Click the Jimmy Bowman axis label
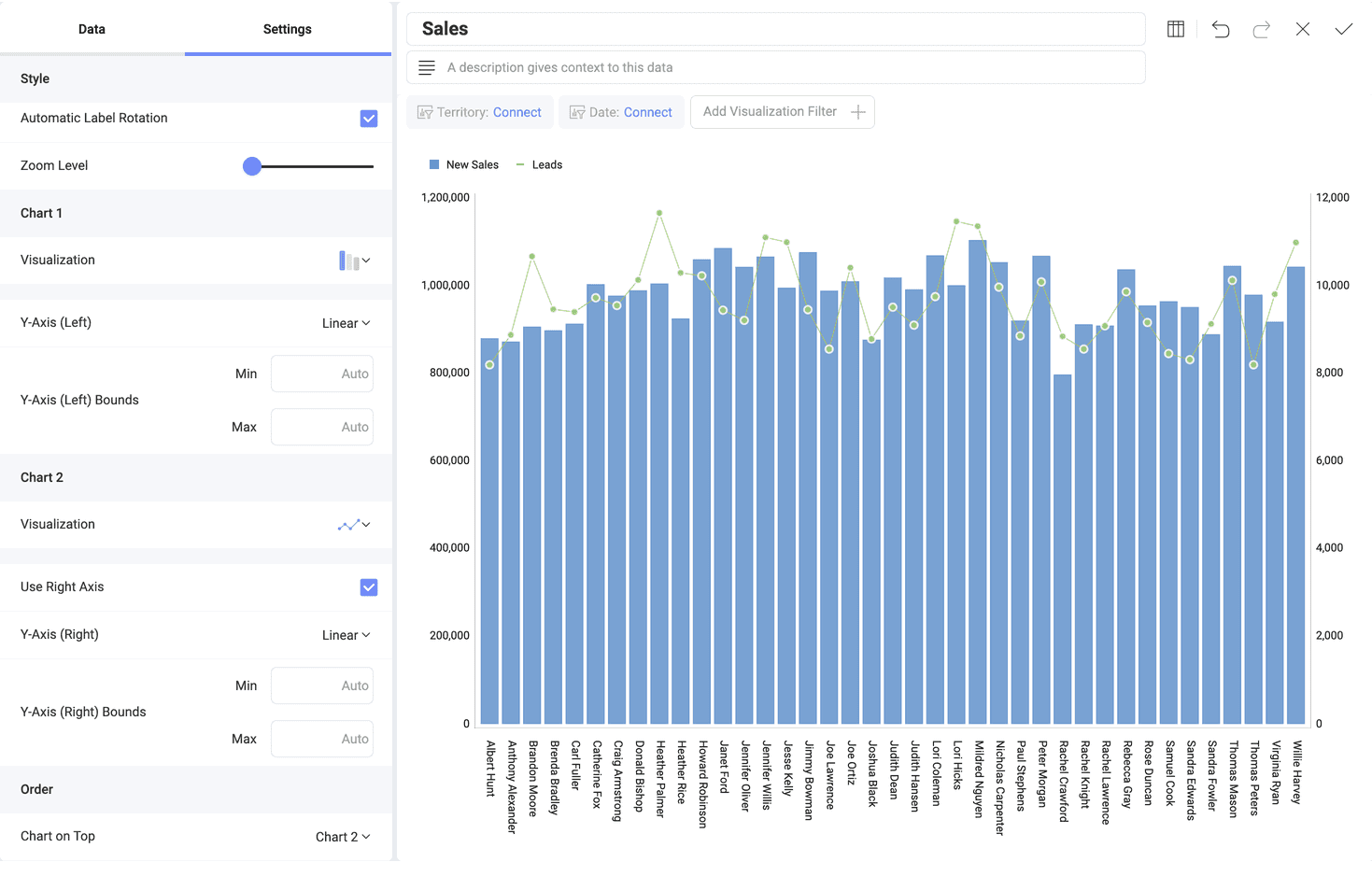 (x=809, y=781)
